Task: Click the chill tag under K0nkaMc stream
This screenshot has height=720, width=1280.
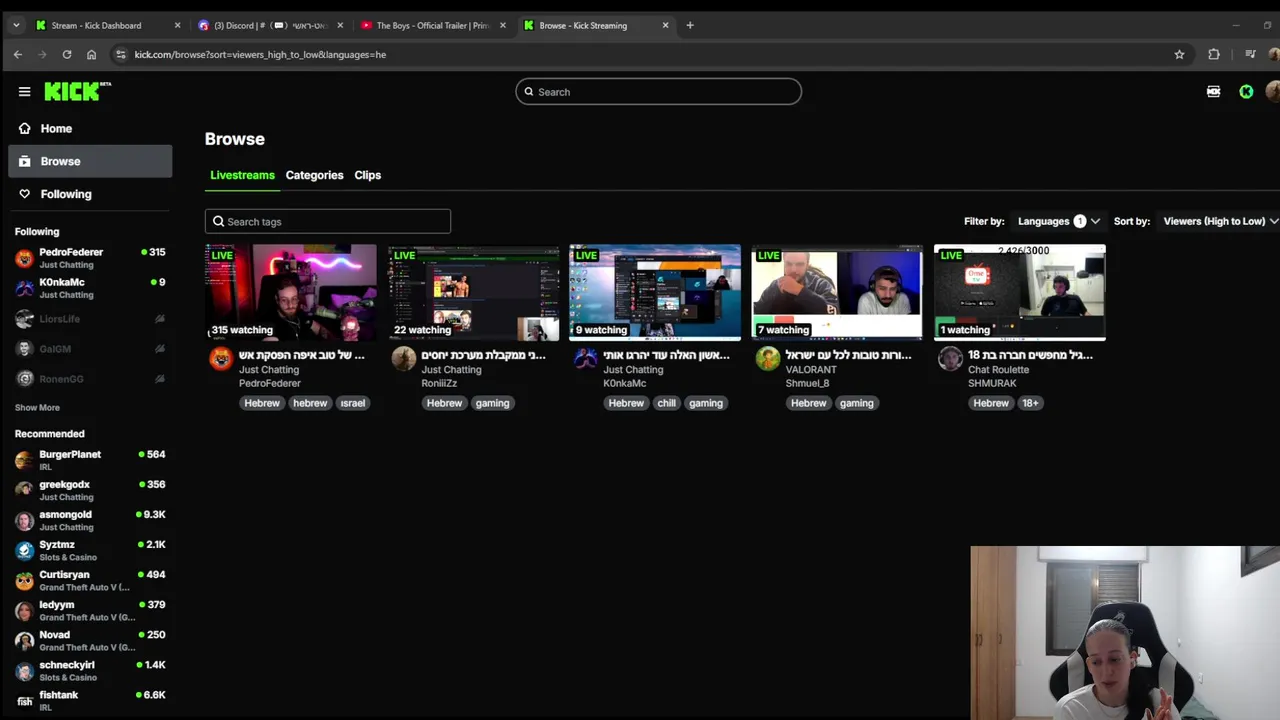Action: point(667,403)
